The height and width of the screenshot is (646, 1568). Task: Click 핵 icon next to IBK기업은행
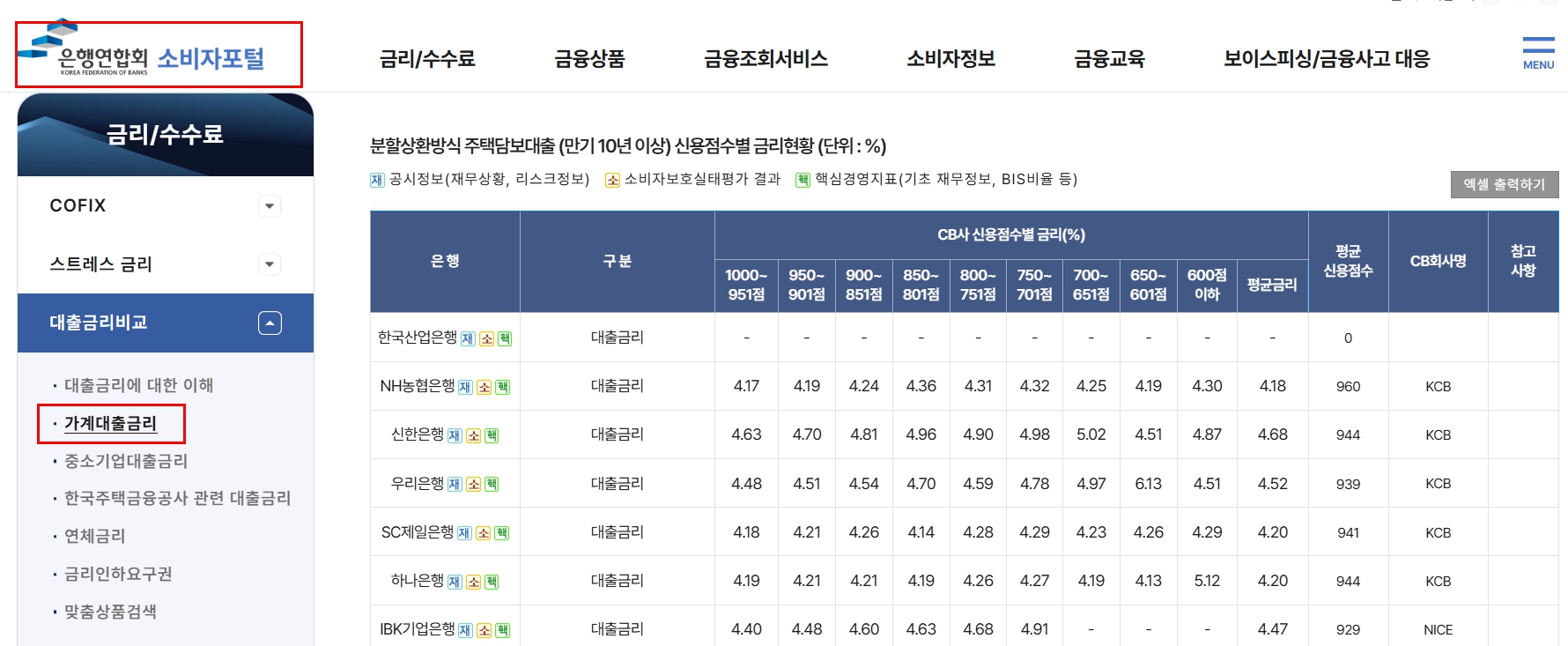point(503,630)
